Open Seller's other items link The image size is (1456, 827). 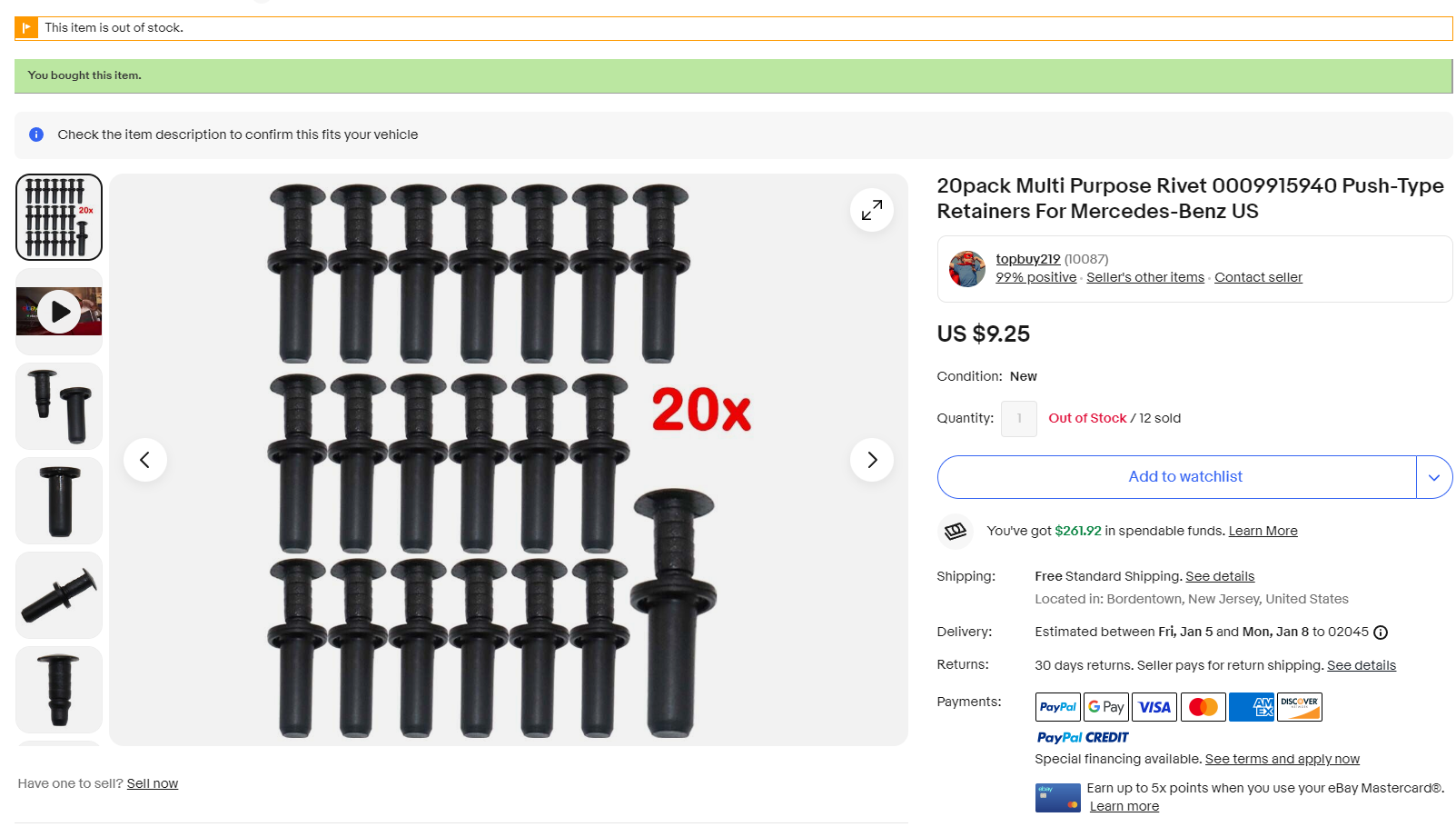pos(1144,277)
